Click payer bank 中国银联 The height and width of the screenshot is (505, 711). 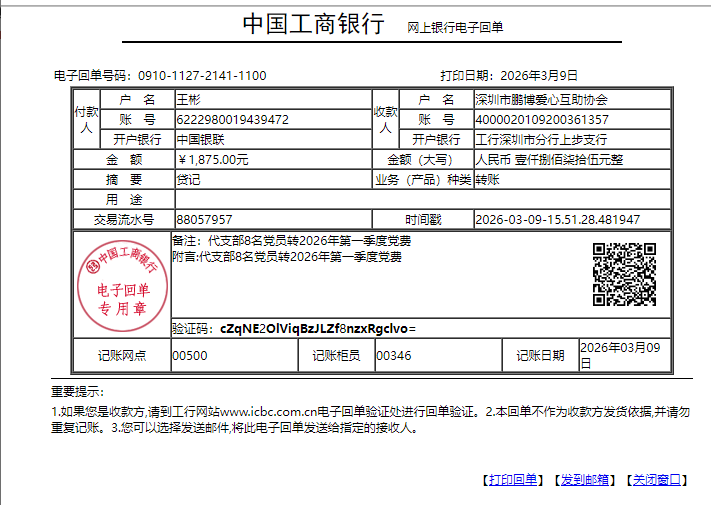[200, 140]
